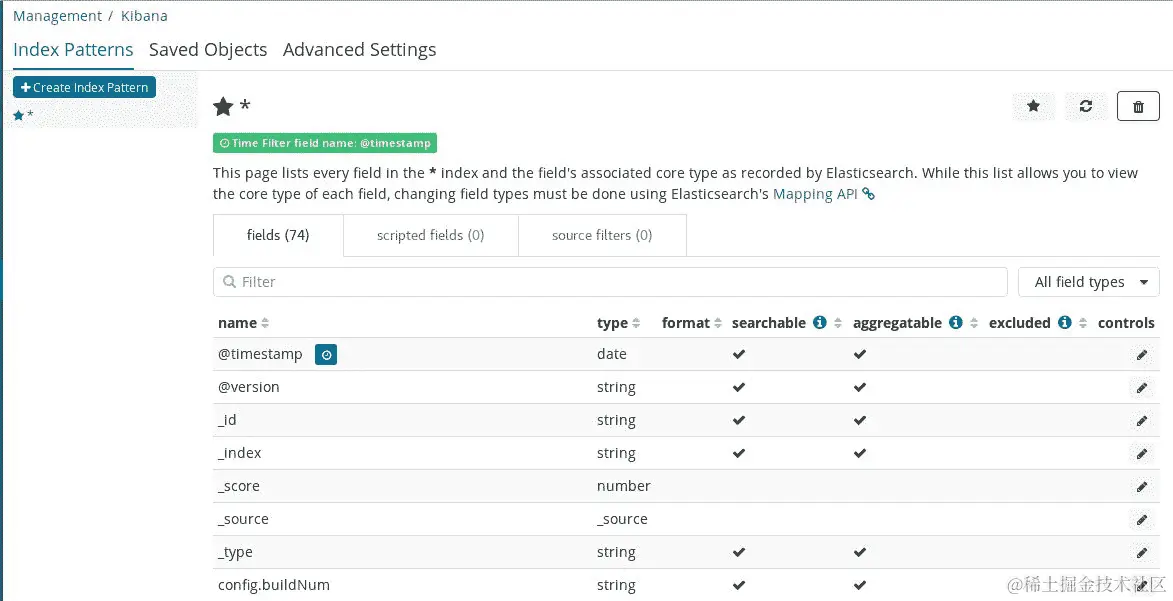Image resolution: width=1173 pixels, height=601 pixels.
Task: Click the fields Filter input box
Action: [x=610, y=282]
